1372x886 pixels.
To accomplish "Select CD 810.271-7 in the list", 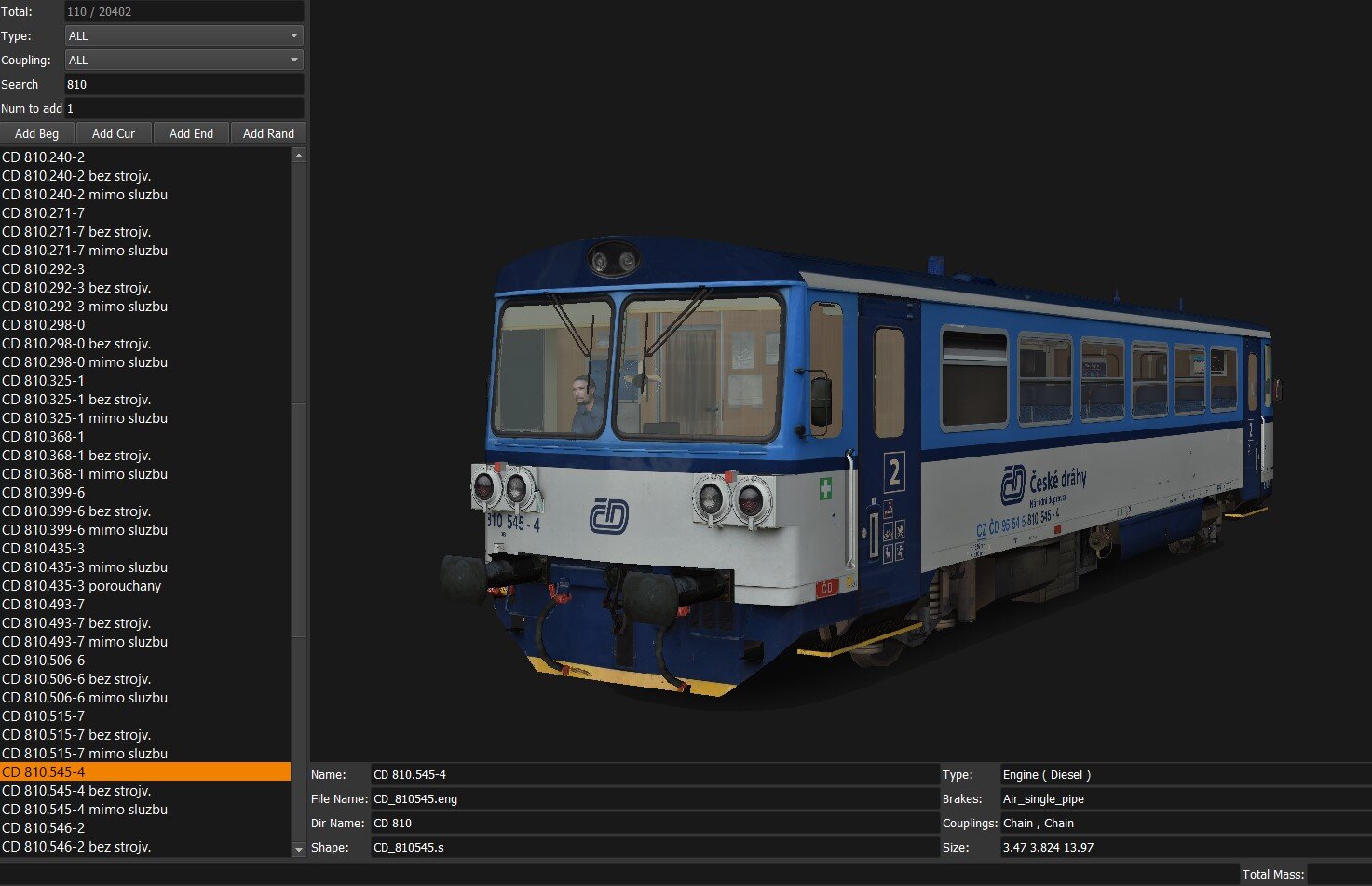I will (x=145, y=212).
